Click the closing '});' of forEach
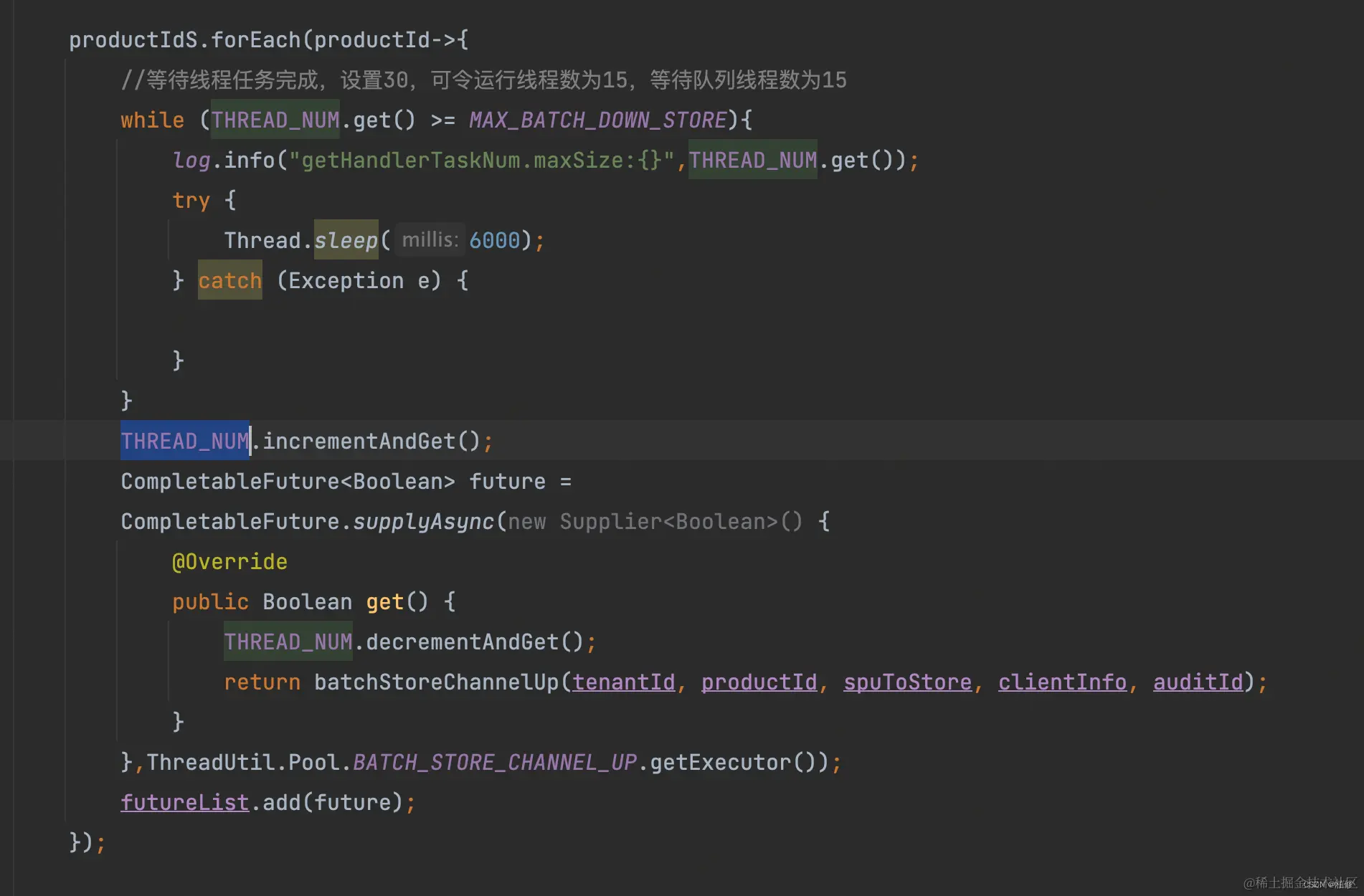Screen dimensions: 1364x896 (x=87, y=843)
